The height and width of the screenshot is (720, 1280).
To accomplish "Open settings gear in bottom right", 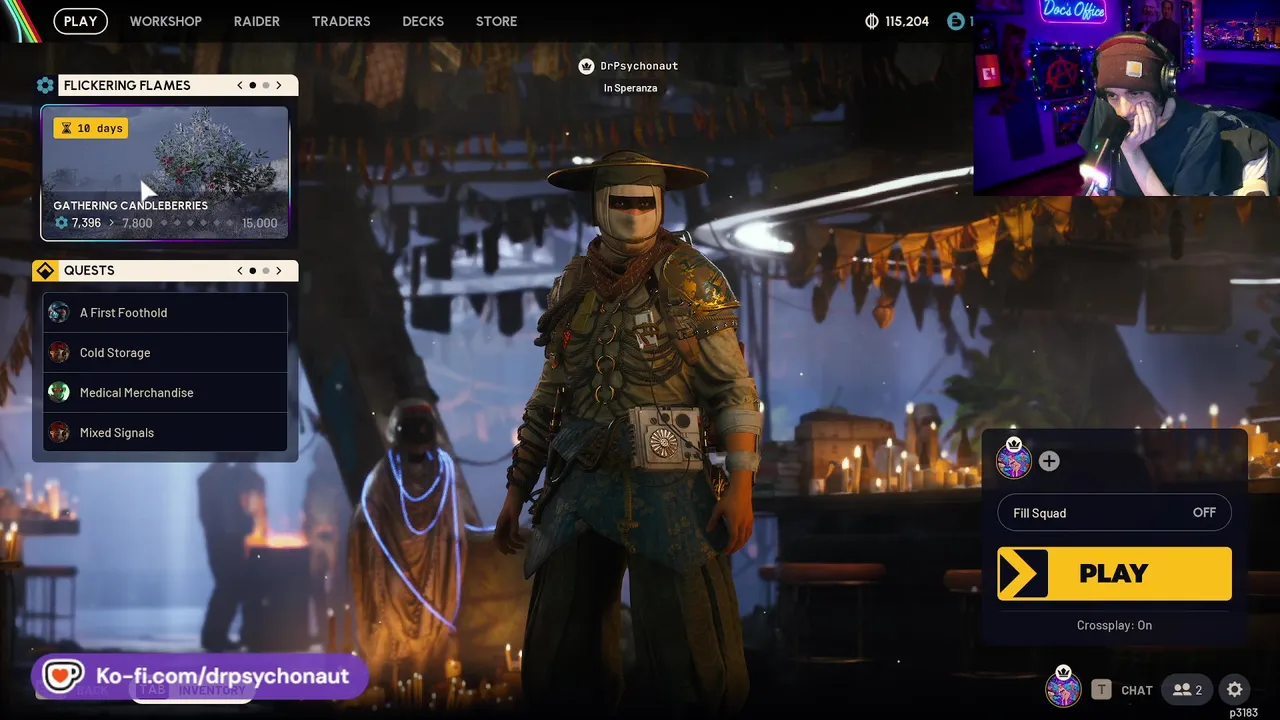I will point(1235,689).
